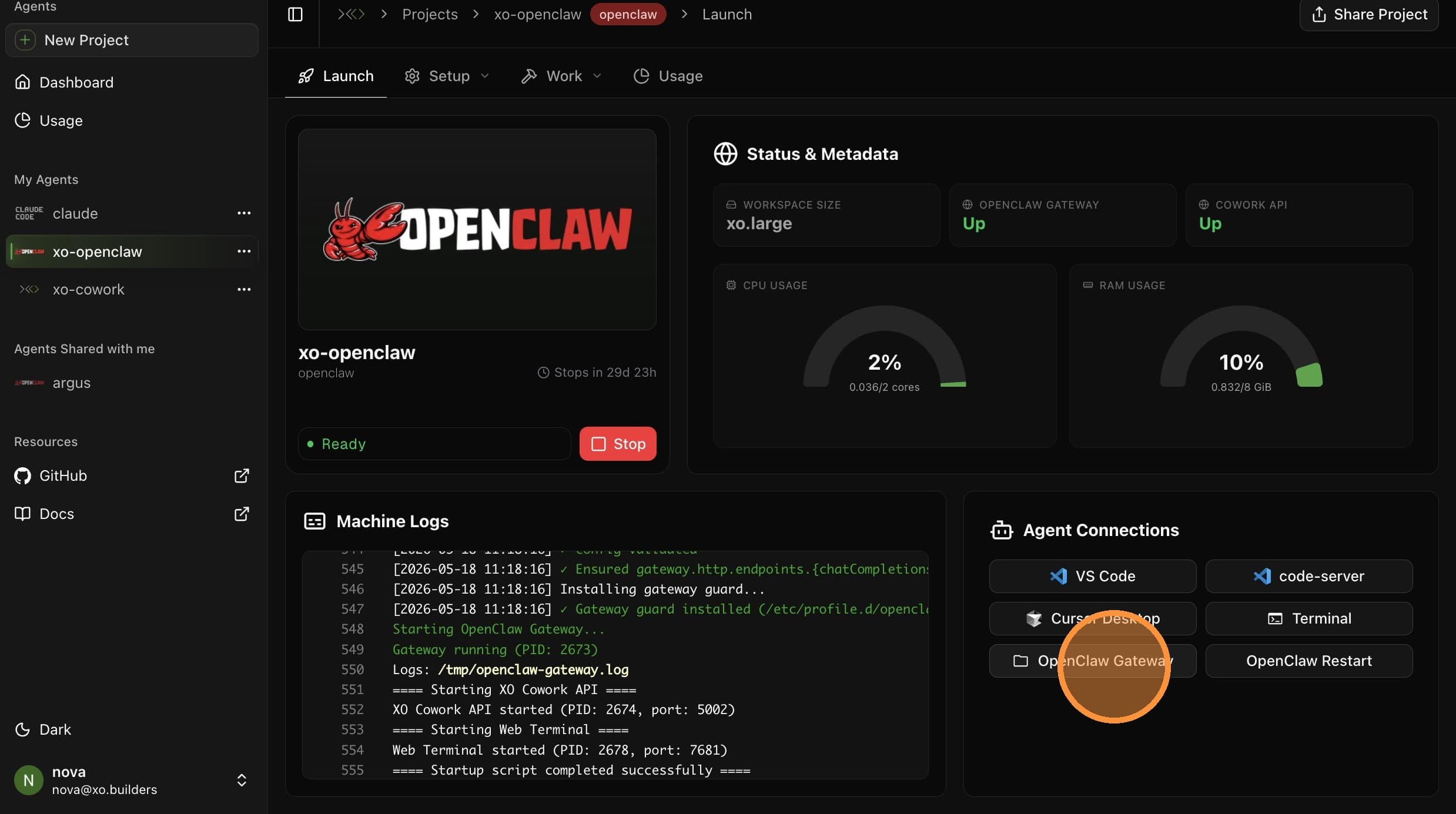Expand the nova account menu
Image resolution: width=1456 pixels, height=814 pixels.
(242, 780)
